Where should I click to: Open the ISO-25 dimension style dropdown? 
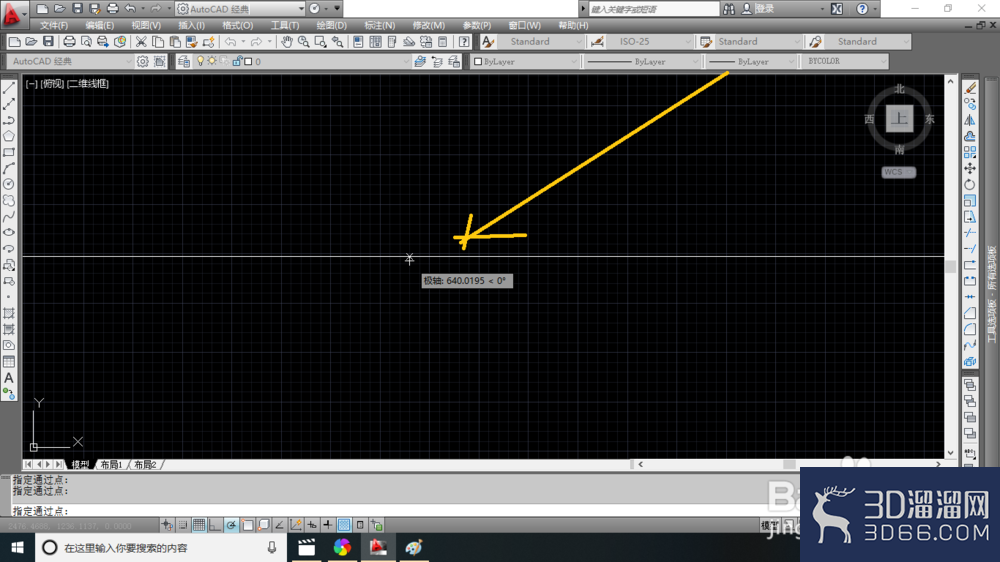click(649, 42)
